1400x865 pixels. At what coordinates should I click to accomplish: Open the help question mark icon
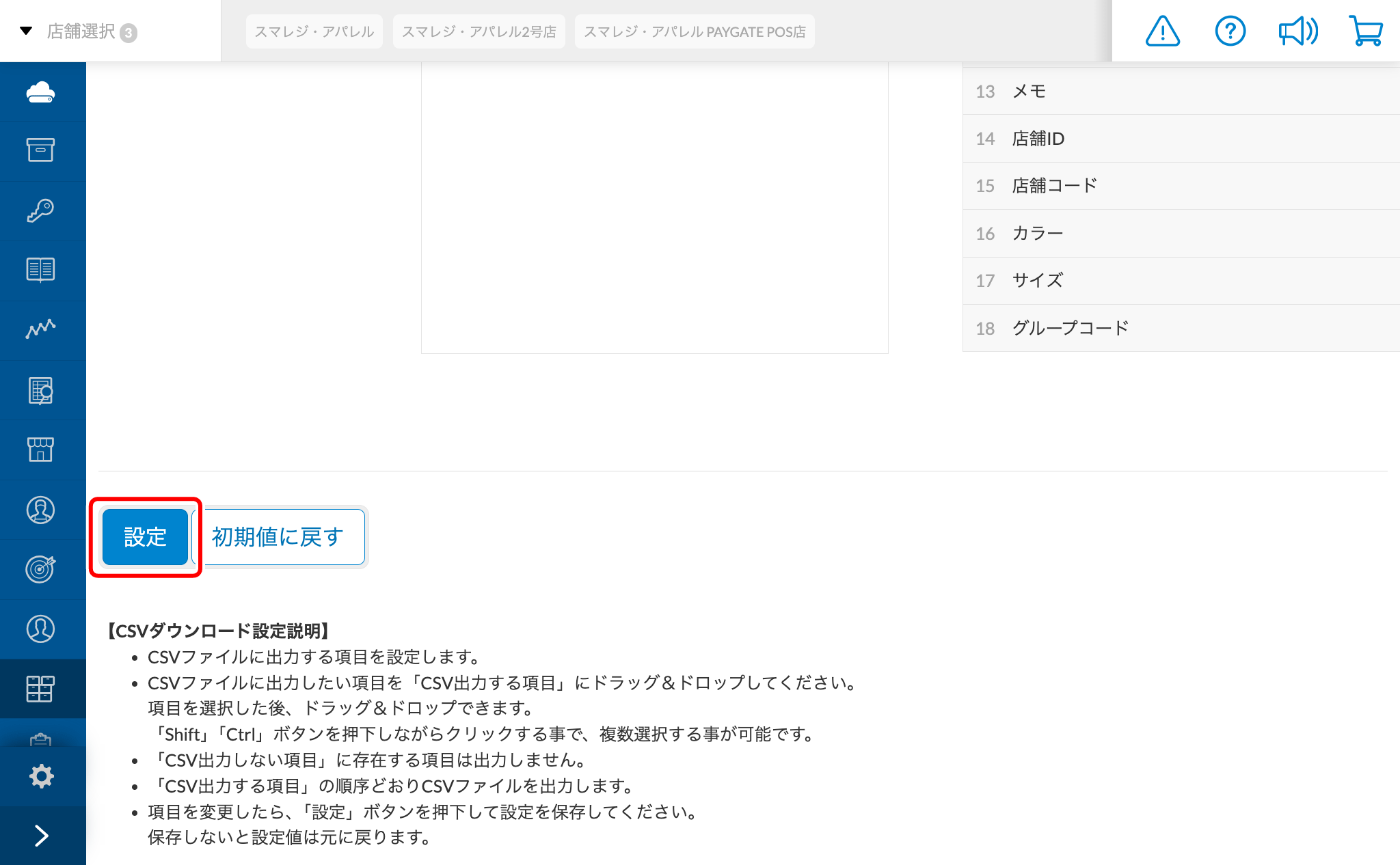click(x=1230, y=31)
